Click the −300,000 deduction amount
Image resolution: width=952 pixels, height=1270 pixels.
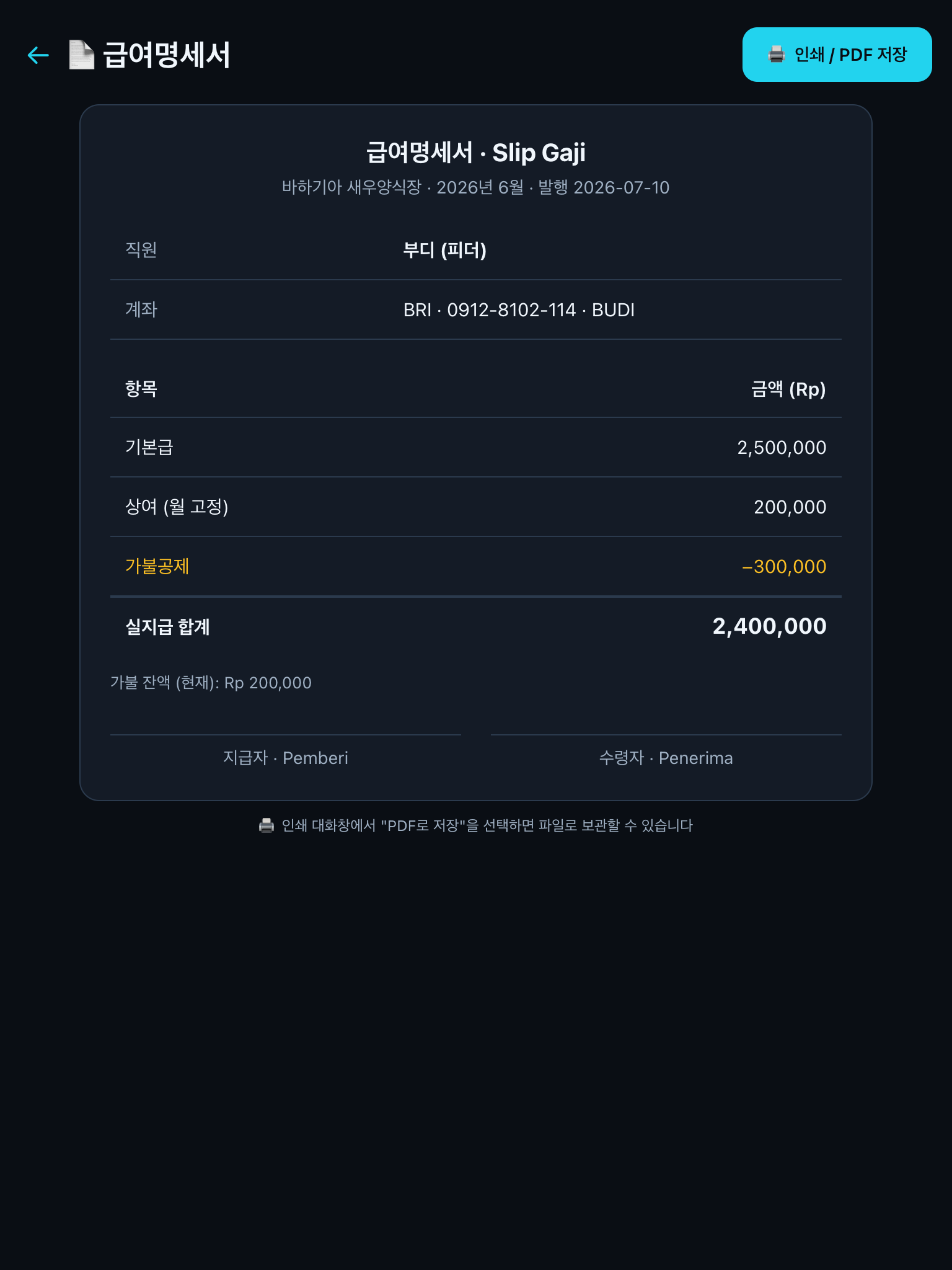click(x=784, y=567)
